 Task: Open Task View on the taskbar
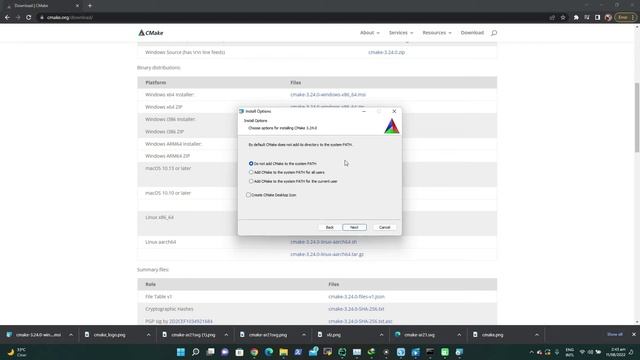tap(210, 352)
